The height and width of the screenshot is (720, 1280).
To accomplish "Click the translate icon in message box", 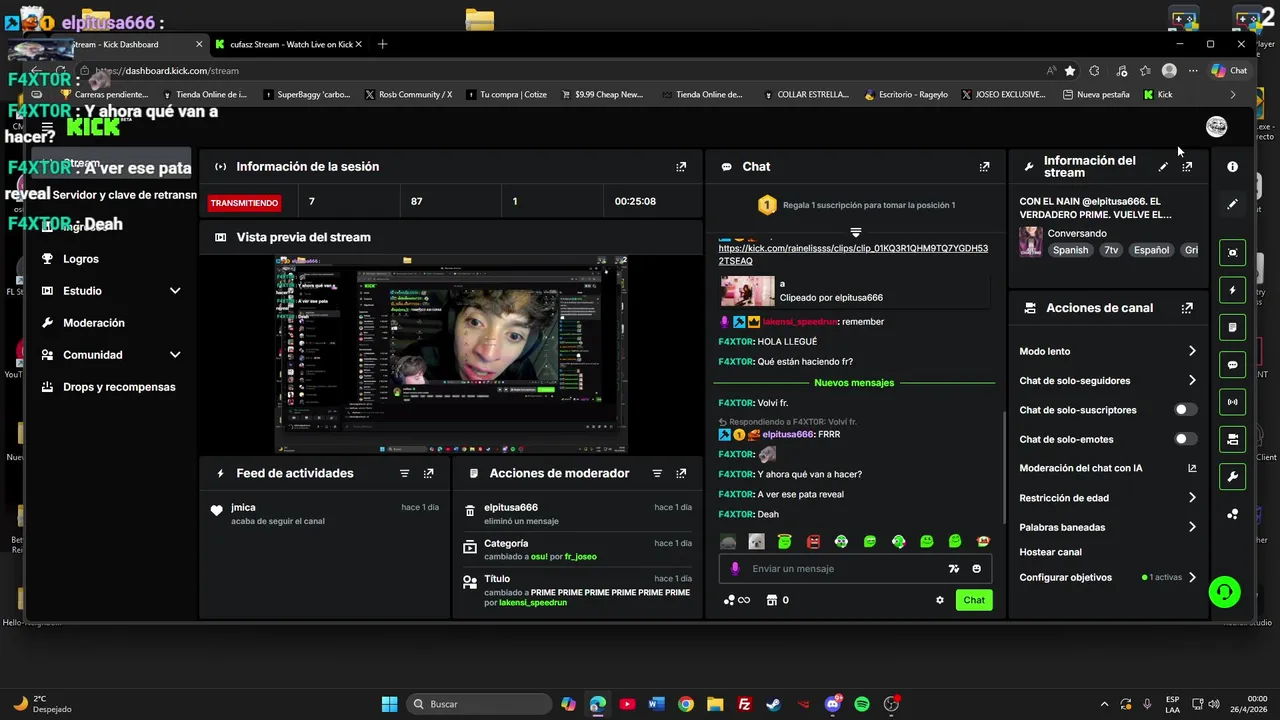I will (x=953, y=569).
